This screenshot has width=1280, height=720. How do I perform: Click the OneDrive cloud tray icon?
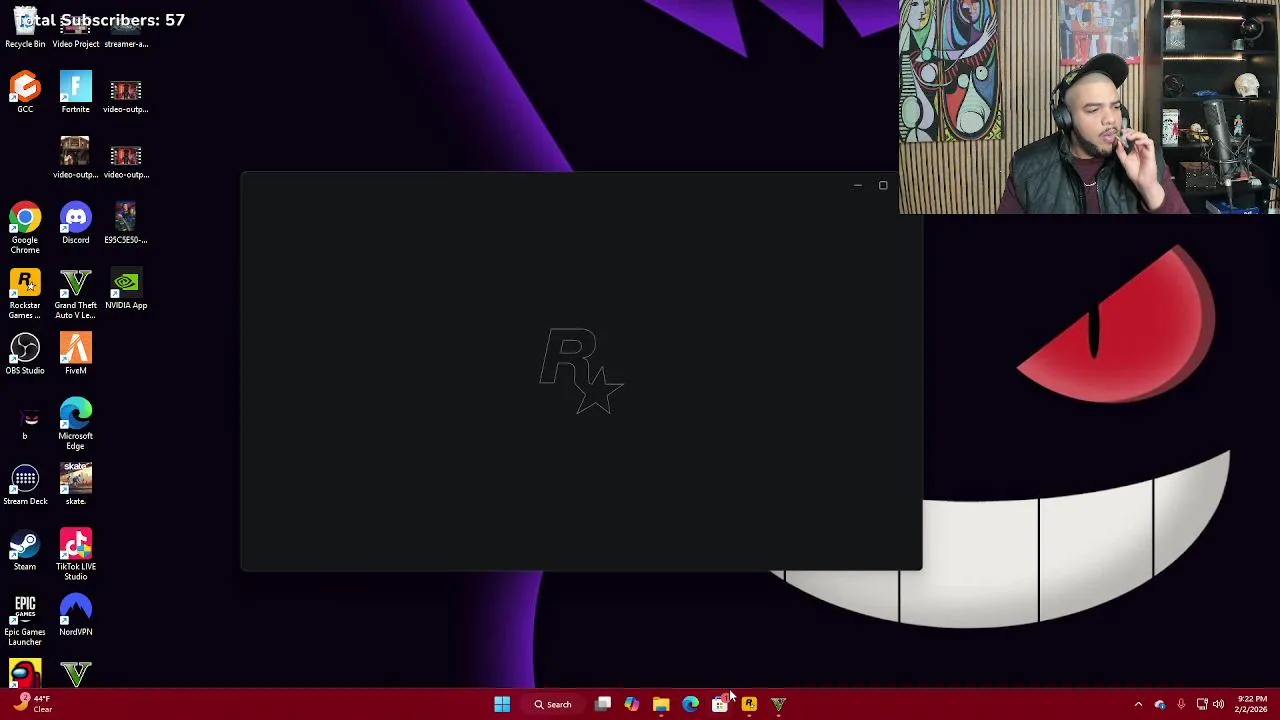pos(1160,704)
